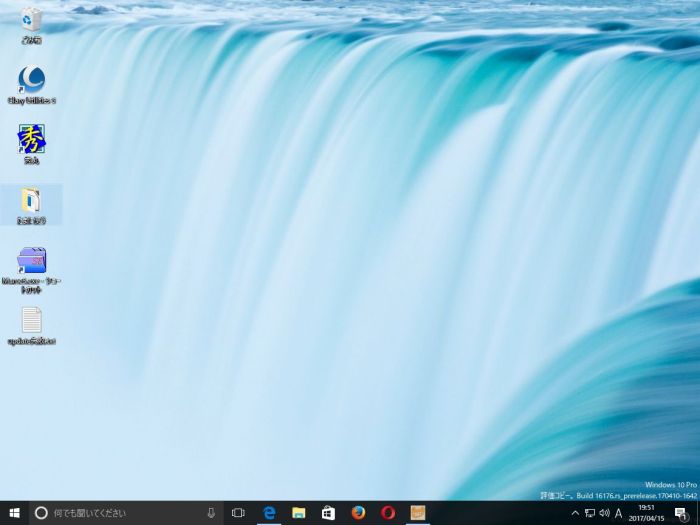
Task: Open the network status tray icon
Action: coord(590,512)
